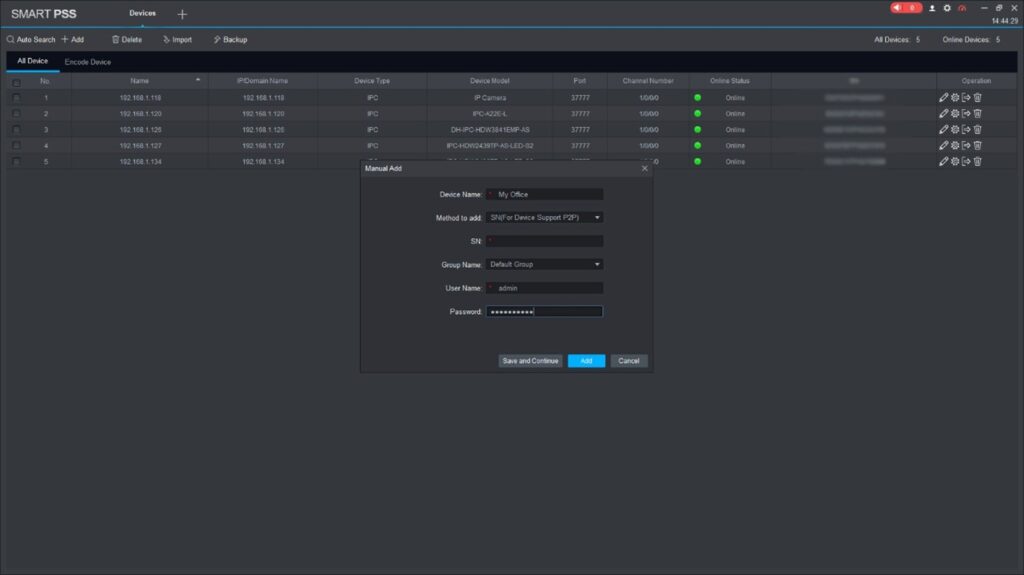Edit device 192.168.1.120 with pencil icon
Image resolution: width=1024 pixels, height=575 pixels.
click(943, 114)
